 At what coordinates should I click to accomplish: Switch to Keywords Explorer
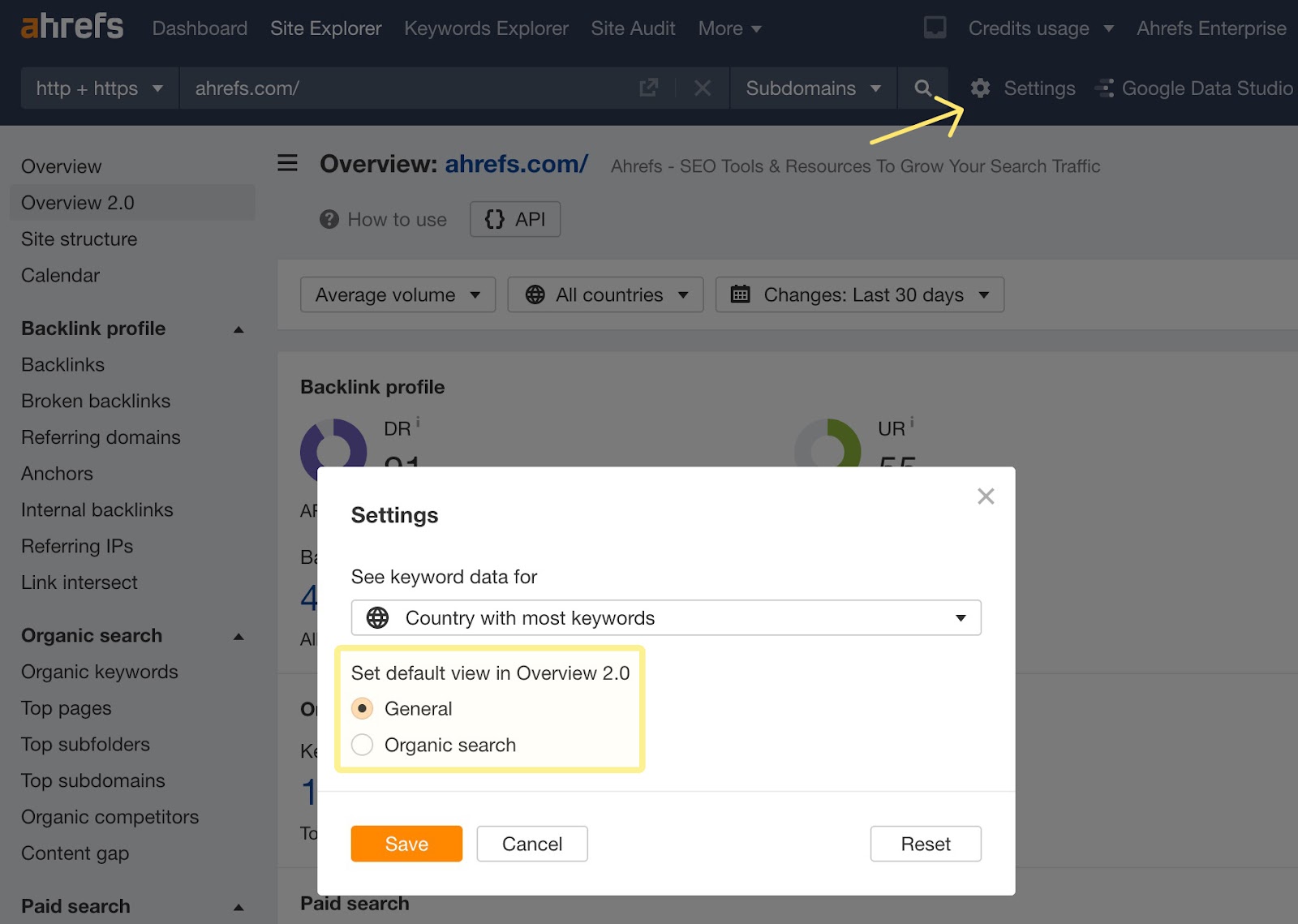[486, 28]
